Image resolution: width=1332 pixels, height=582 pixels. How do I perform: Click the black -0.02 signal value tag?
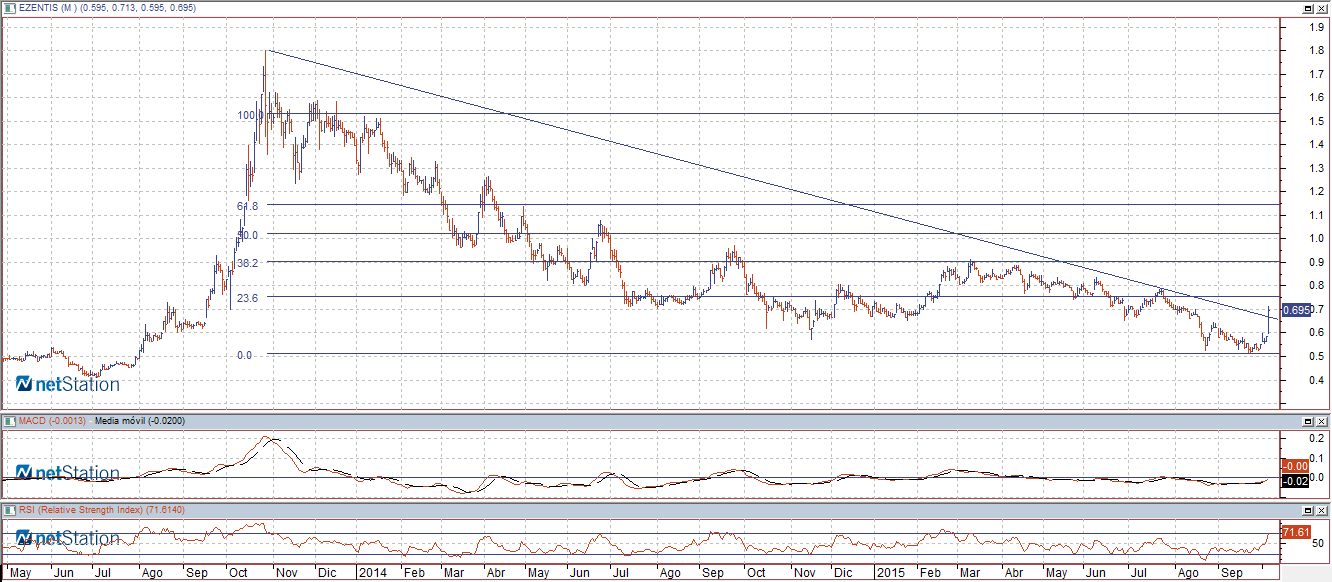coord(1293,482)
